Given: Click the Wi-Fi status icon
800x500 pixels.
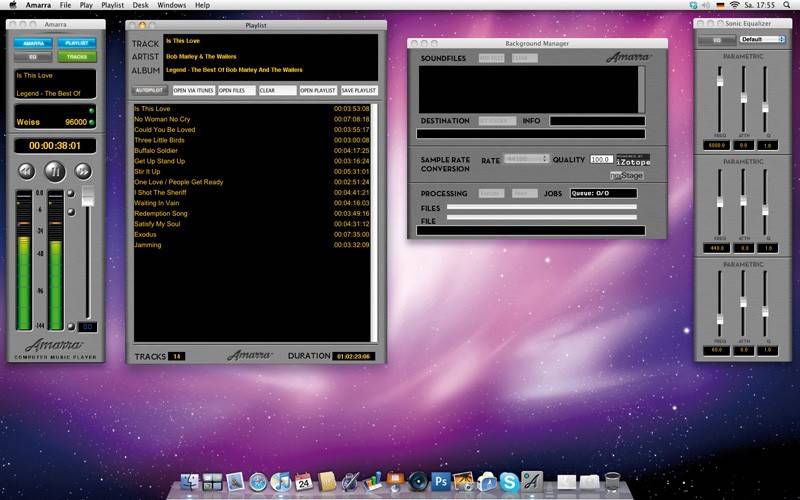Looking at the screenshot, I should pyautogui.click(x=735, y=5).
